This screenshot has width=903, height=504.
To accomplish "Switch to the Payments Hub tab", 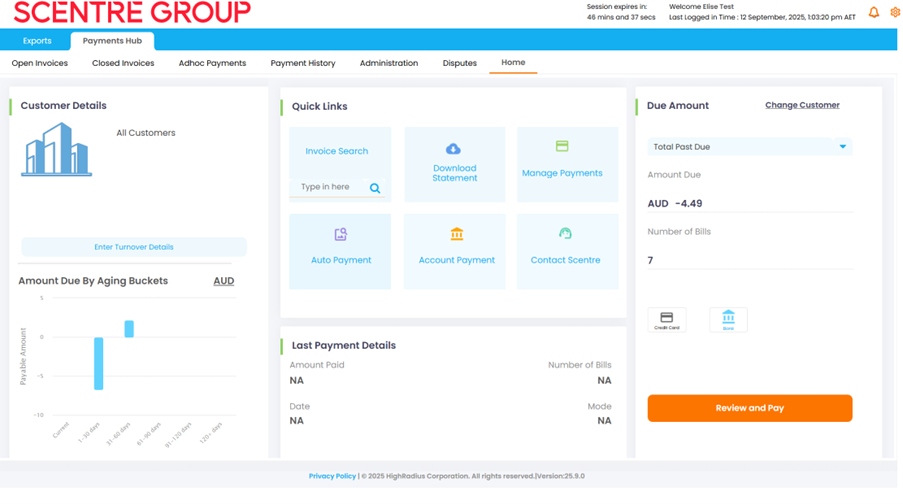I will [112, 41].
